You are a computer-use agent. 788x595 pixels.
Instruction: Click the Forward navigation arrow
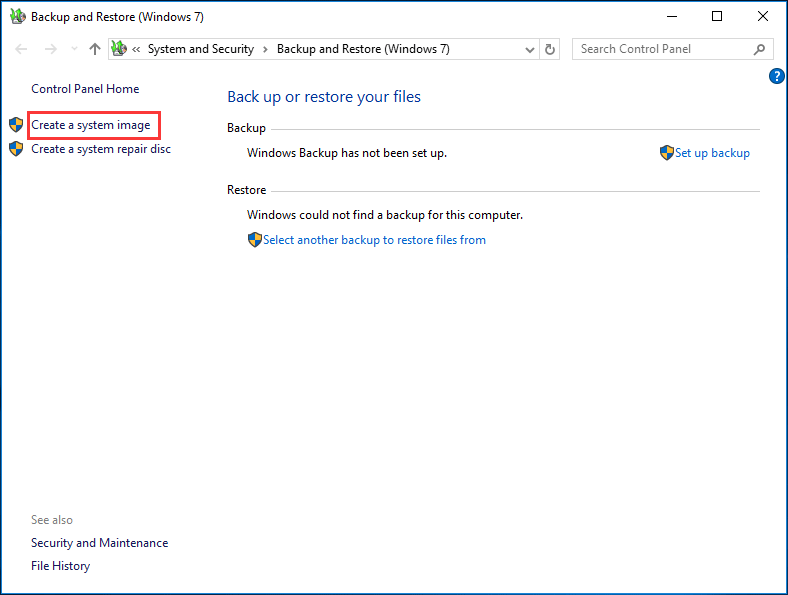coord(50,49)
